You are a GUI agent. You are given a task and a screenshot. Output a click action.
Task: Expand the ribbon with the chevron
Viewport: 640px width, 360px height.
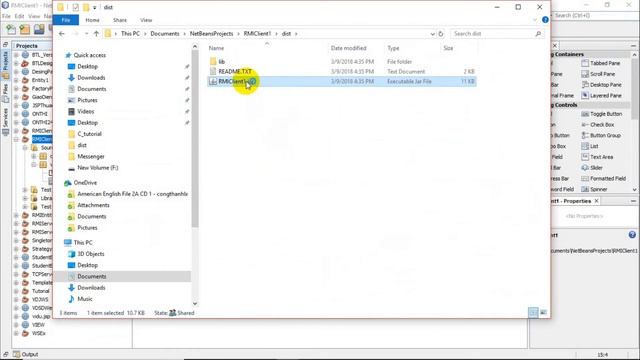click(535, 20)
